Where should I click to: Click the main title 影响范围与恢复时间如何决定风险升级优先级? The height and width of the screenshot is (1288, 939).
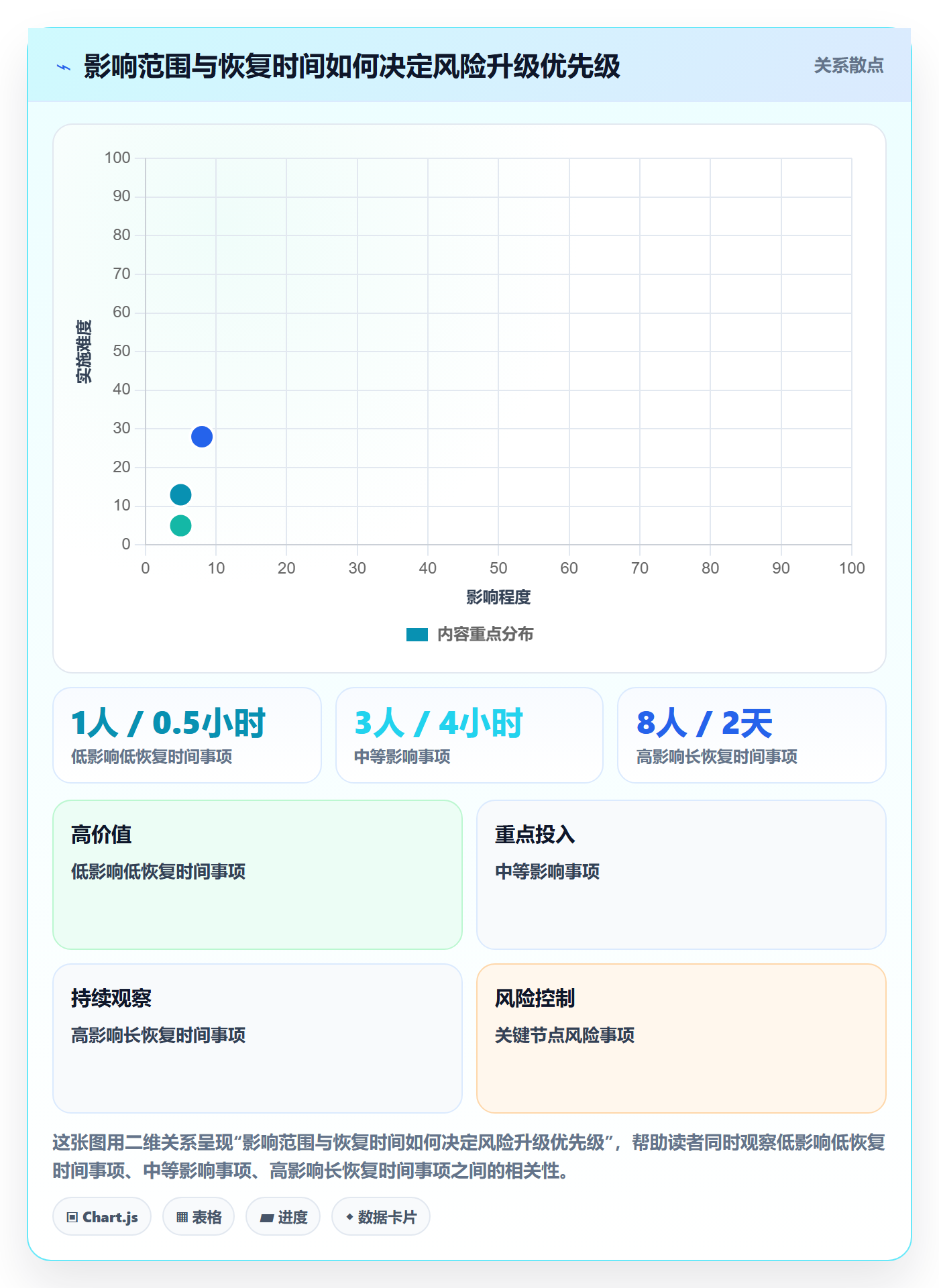click(x=351, y=66)
